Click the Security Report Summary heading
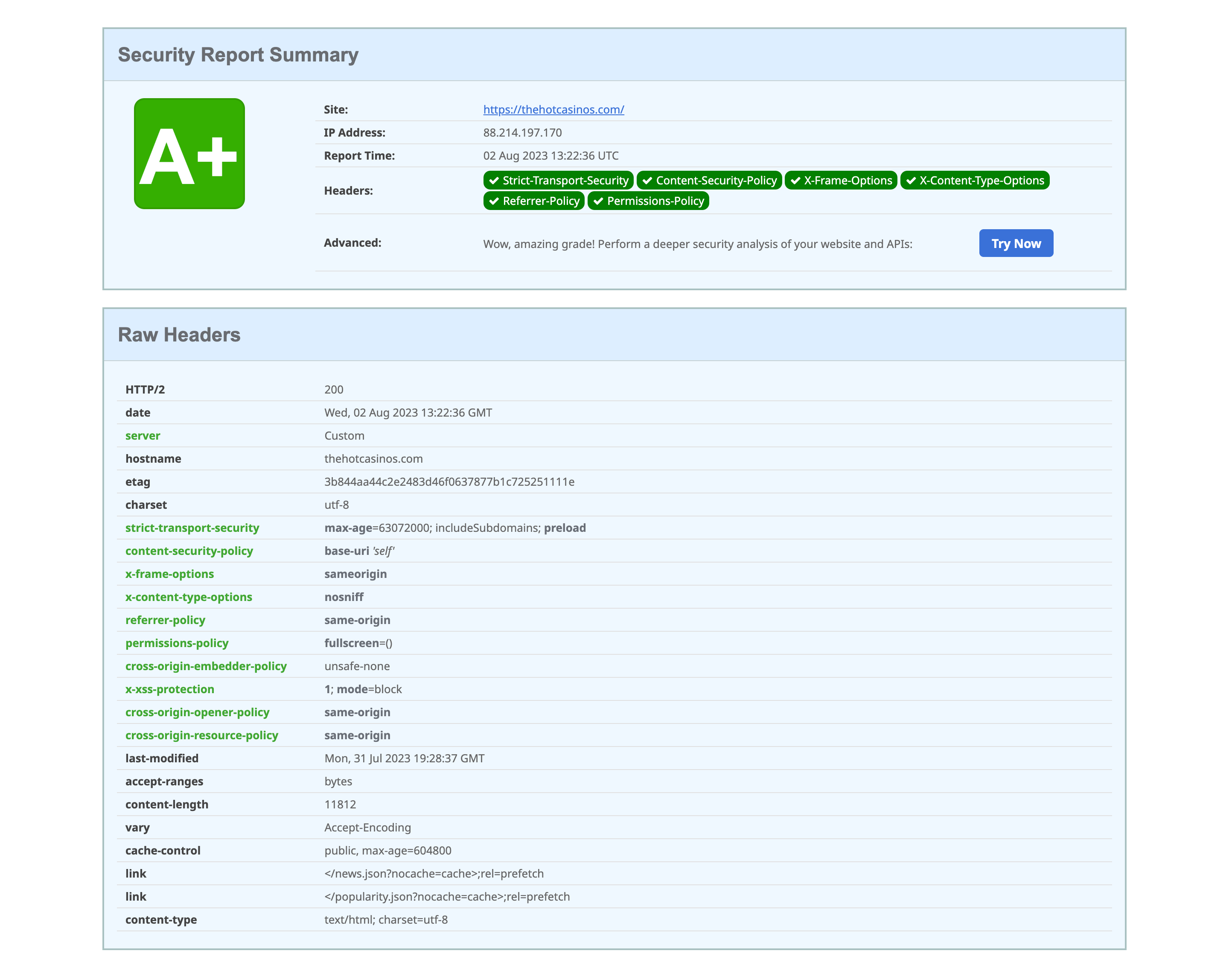Image resolution: width=1229 pixels, height=980 pixels. pyautogui.click(x=238, y=55)
